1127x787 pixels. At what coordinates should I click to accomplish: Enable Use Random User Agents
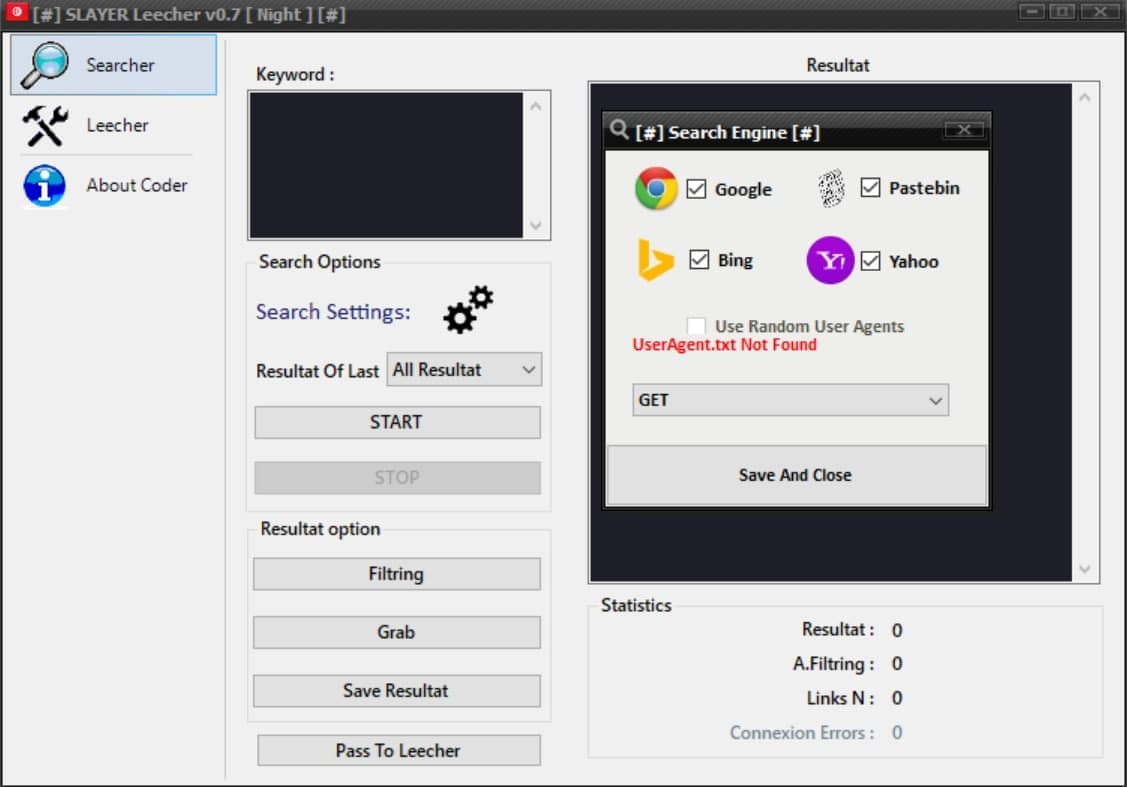click(695, 324)
